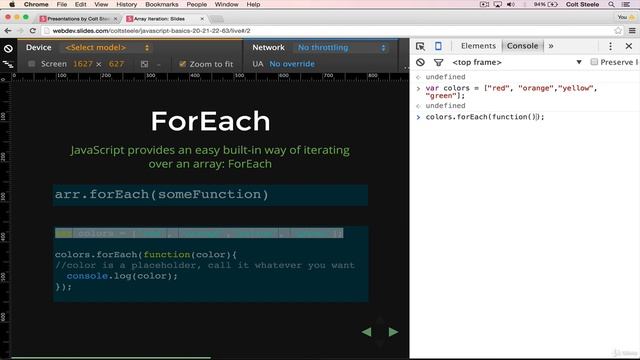The width and height of the screenshot is (640, 360).
Task: Open the top frame context dropdown
Action: (517, 62)
